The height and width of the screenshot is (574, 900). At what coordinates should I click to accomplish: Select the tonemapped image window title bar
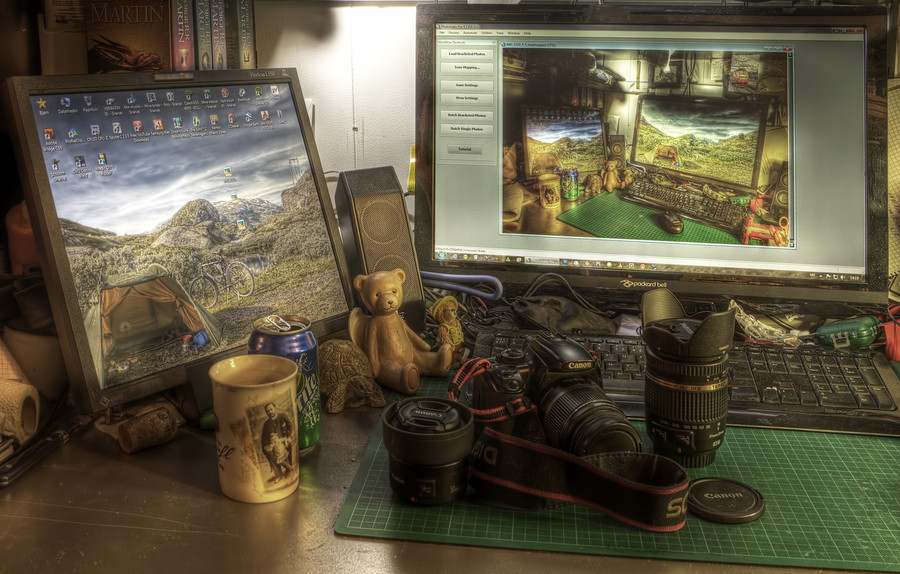[x=647, y=45]
